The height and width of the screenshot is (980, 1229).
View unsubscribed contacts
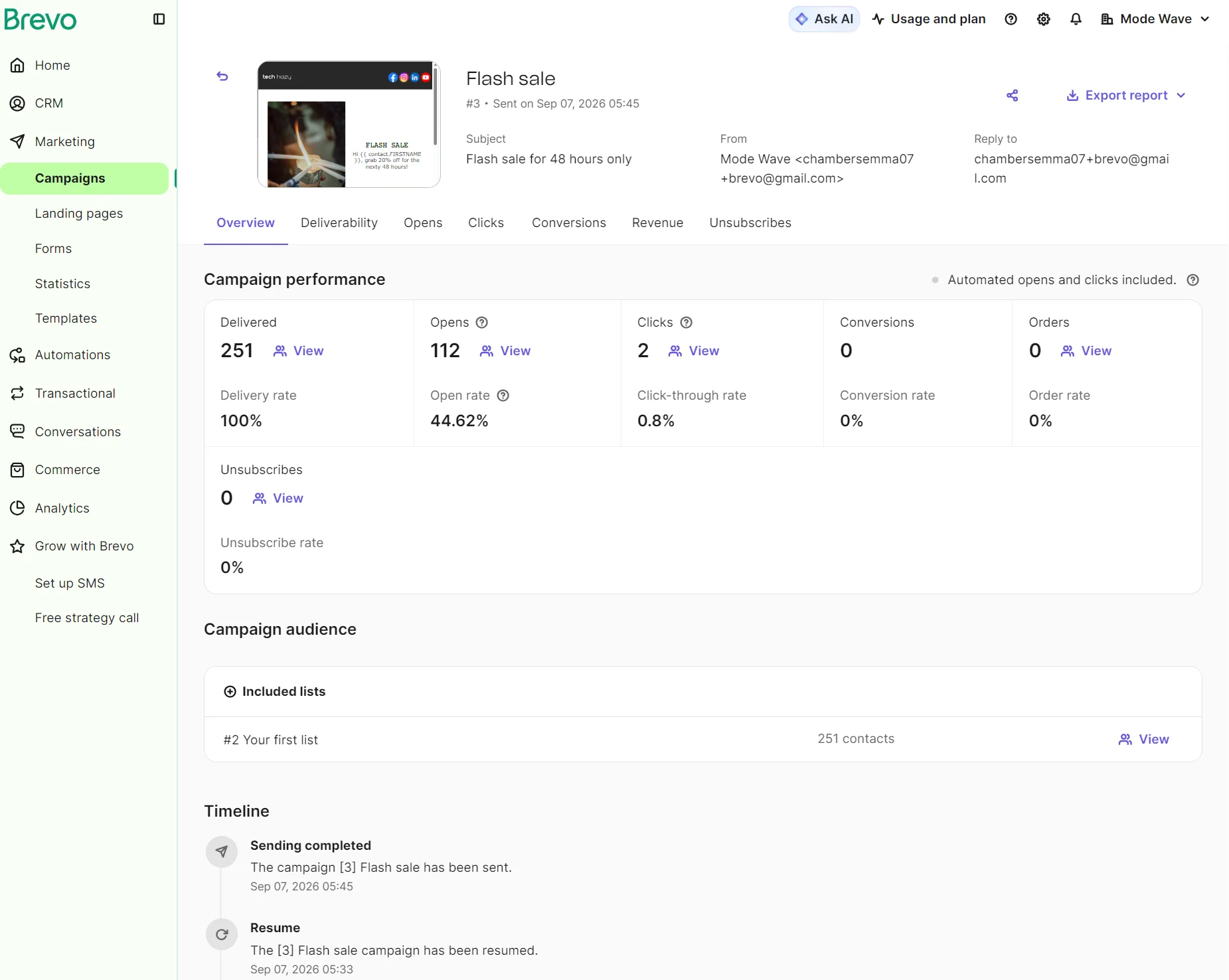[278, 499]
